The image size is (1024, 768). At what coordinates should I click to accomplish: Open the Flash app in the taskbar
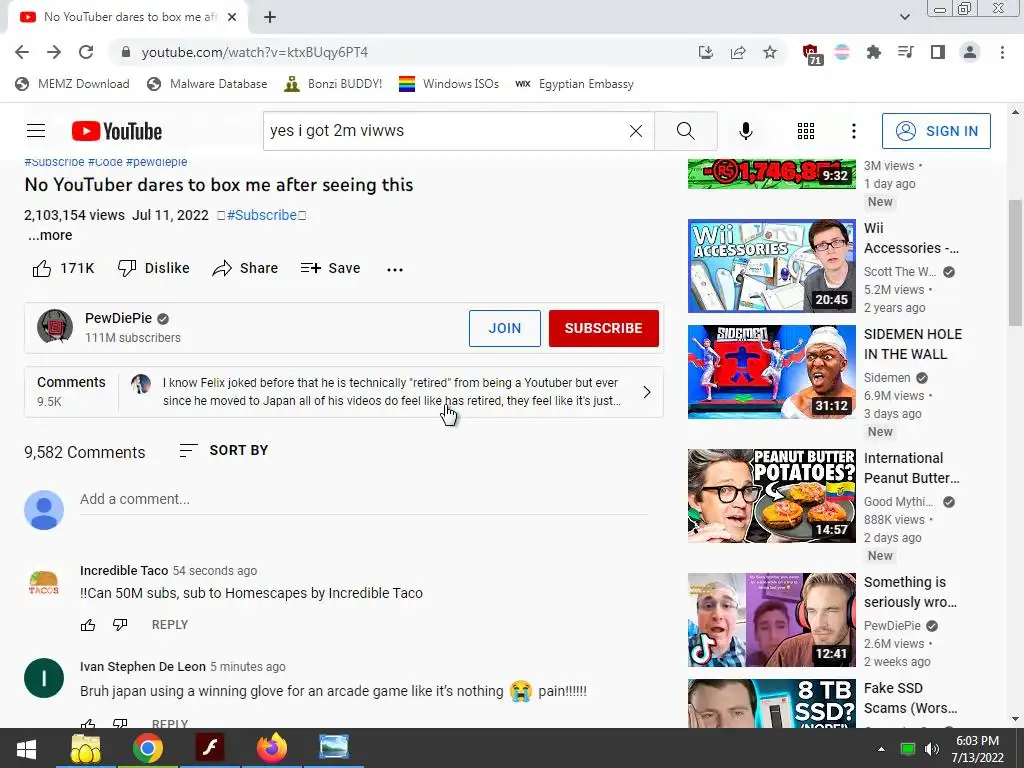click(210, 748)
